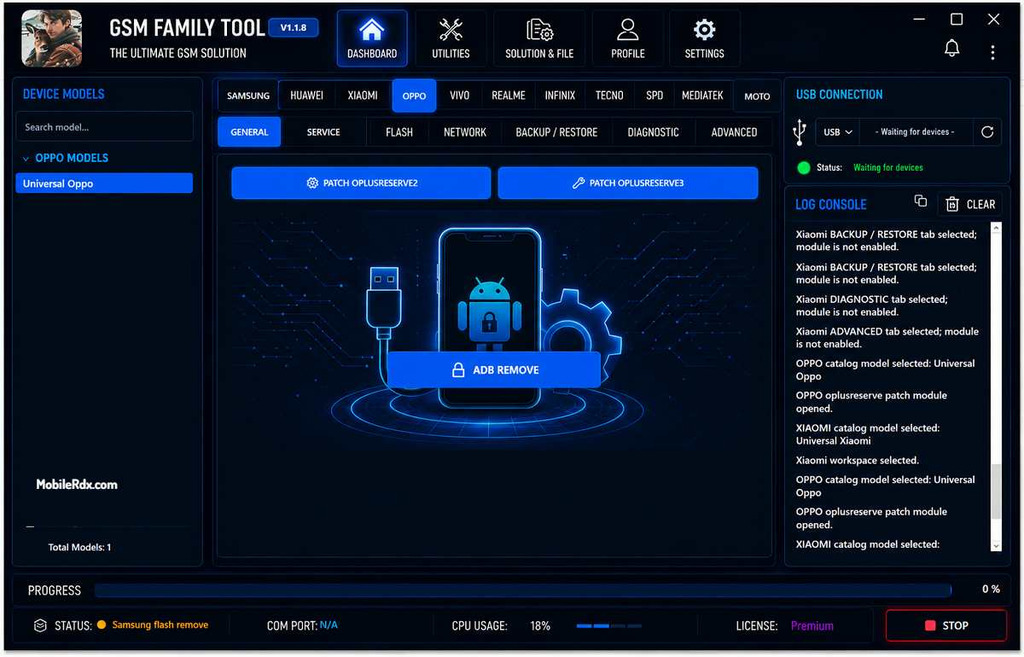Open the Advanced sub-tab
The height and width of the screenshot is (657, 1024).
734,132
